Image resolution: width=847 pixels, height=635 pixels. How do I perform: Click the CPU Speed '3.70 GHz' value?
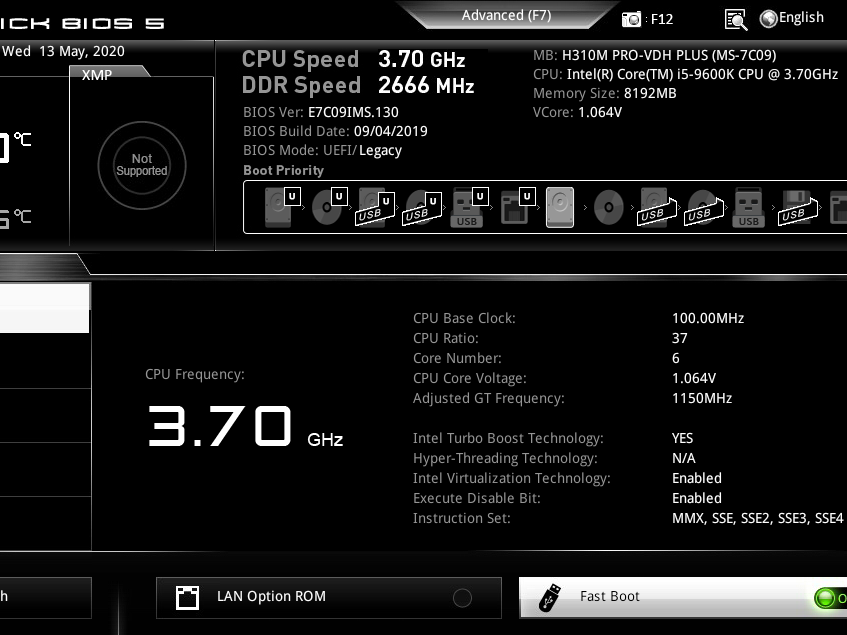(421, 59)
